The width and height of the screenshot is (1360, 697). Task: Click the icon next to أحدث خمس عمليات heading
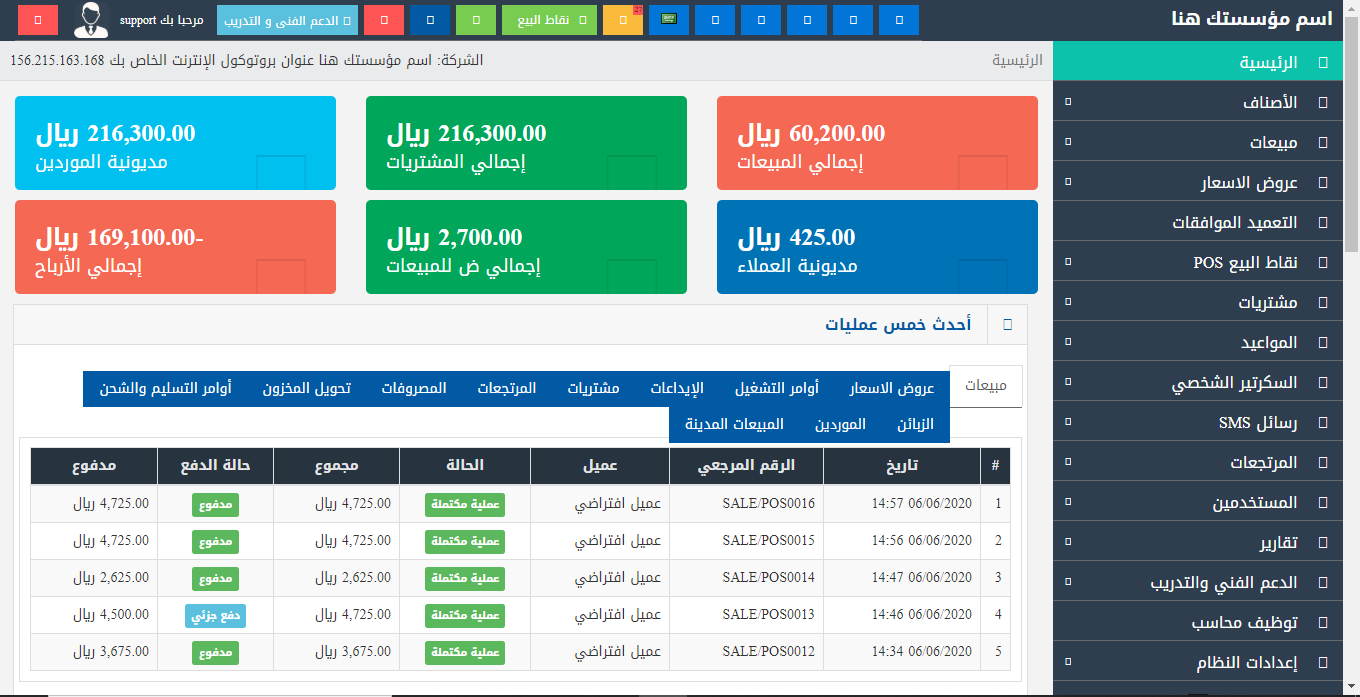click(1007, 325)
